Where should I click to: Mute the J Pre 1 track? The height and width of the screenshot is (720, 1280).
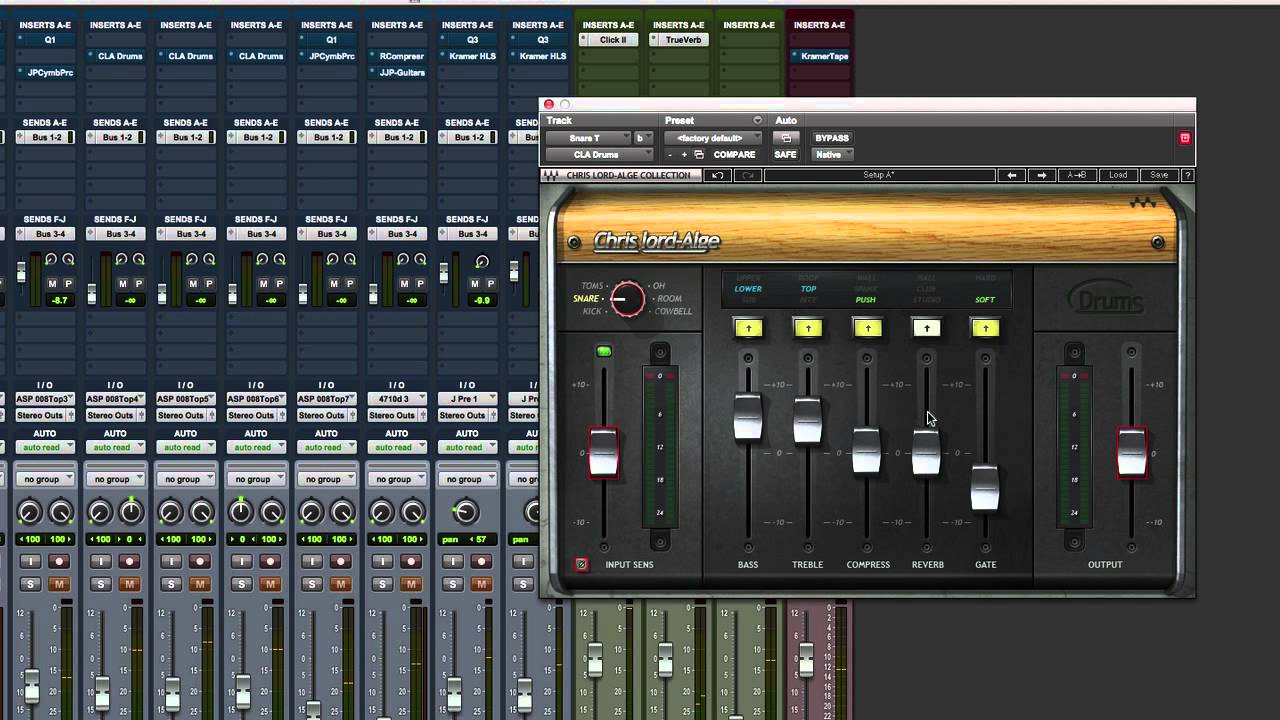pos(481,584)
